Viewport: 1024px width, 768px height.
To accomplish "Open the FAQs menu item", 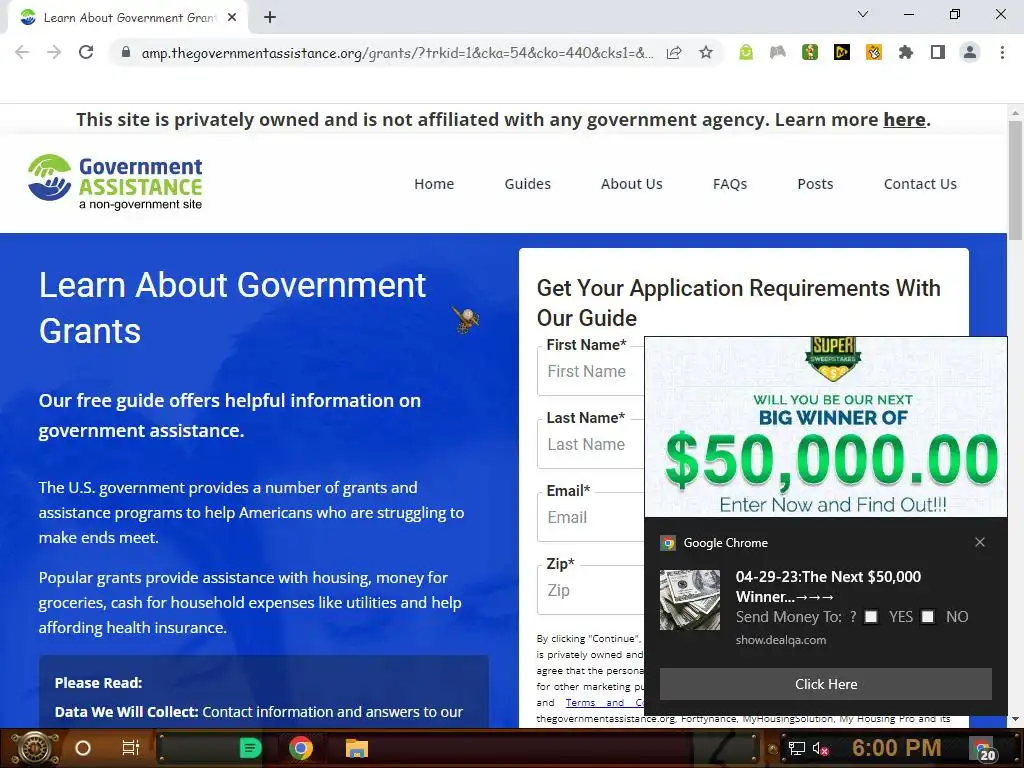I will [729, 184].
